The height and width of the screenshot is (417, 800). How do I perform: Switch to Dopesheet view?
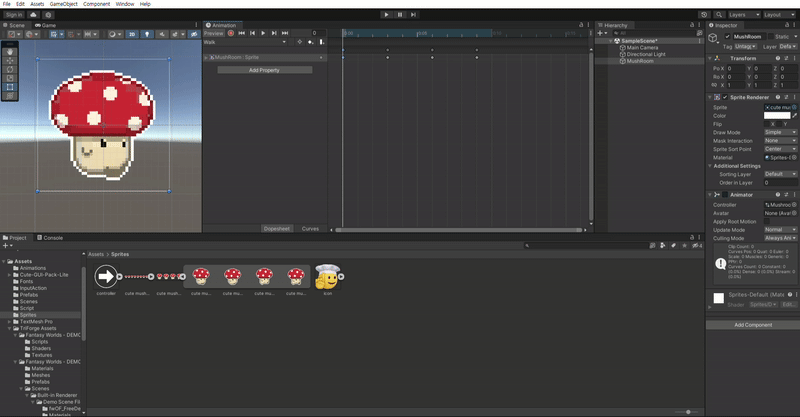pyautogui.click(x=277, y=229)
